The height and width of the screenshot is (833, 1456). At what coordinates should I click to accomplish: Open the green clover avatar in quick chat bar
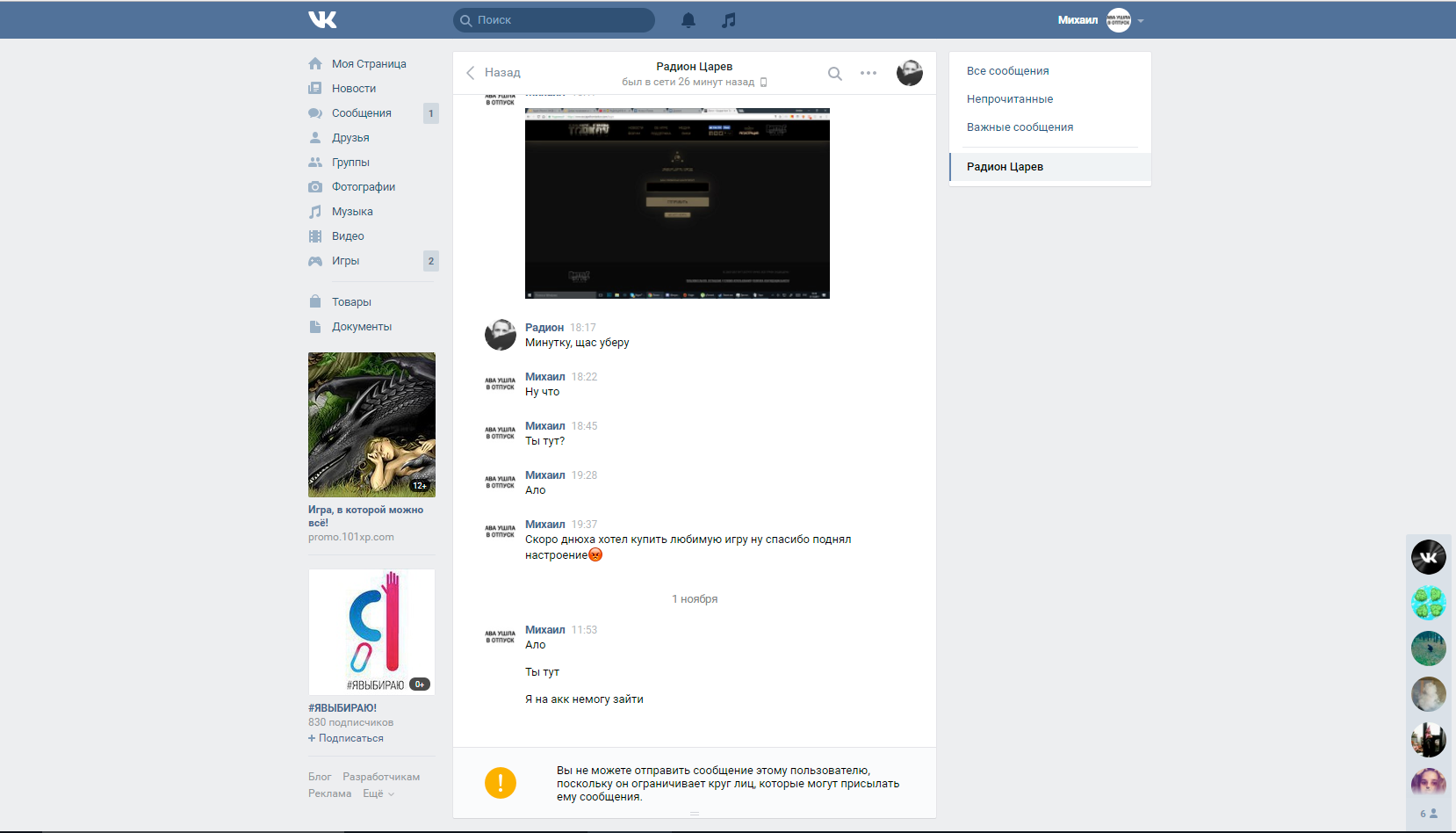click(x=1429, y=603)
